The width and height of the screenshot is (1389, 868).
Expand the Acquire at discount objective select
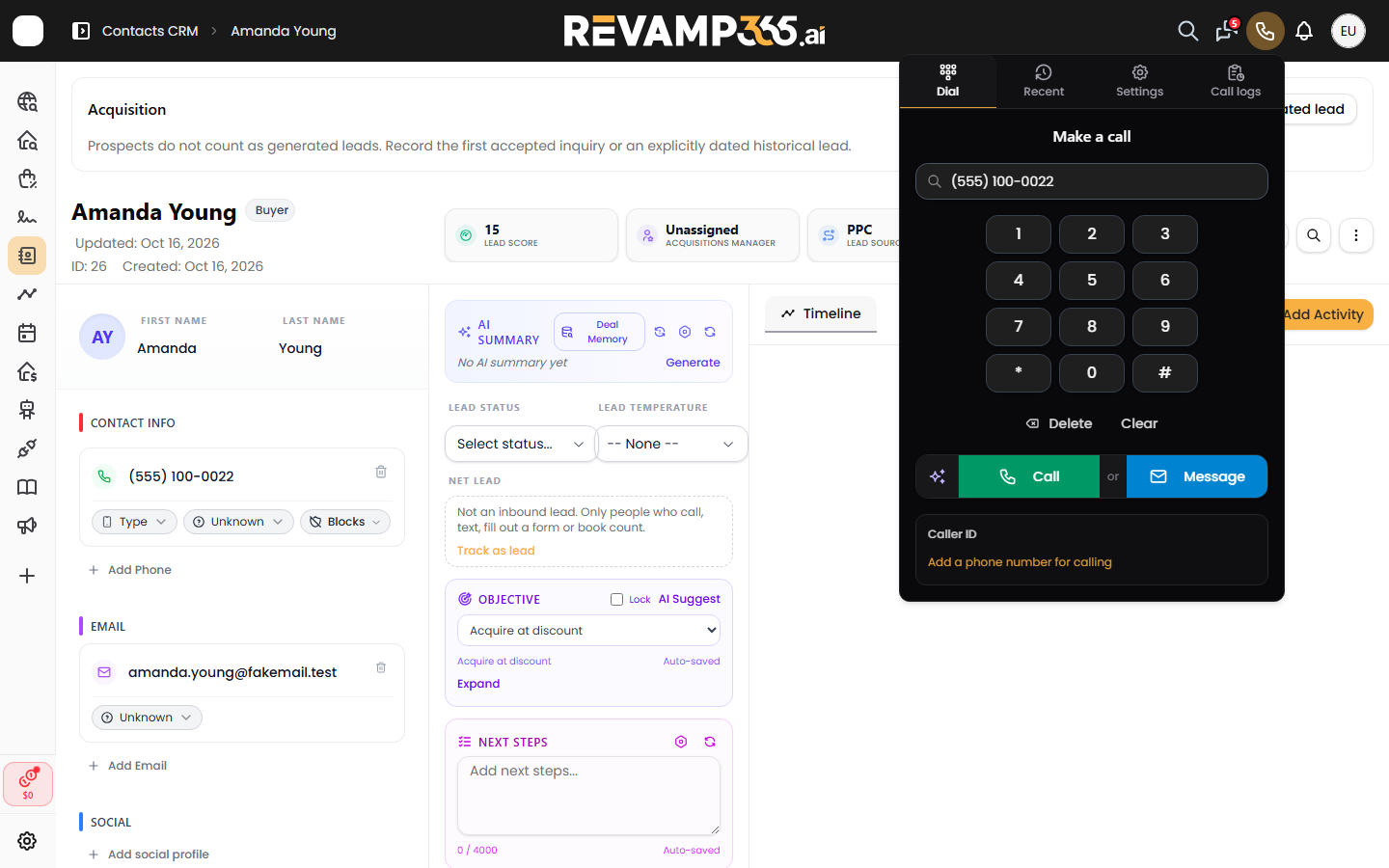click(x=588, y=631)
